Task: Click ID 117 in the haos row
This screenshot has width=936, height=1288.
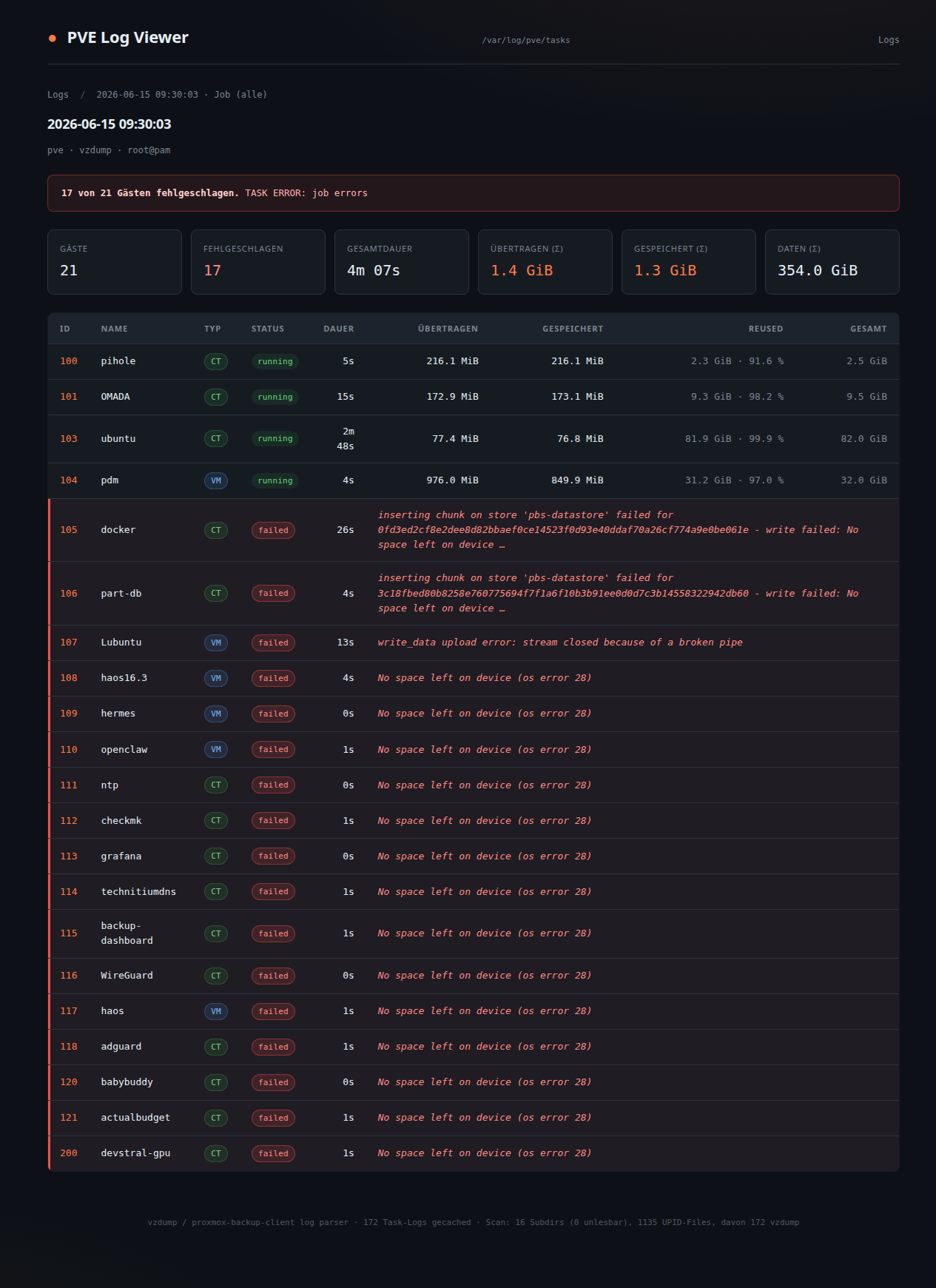Action: 69,1011
